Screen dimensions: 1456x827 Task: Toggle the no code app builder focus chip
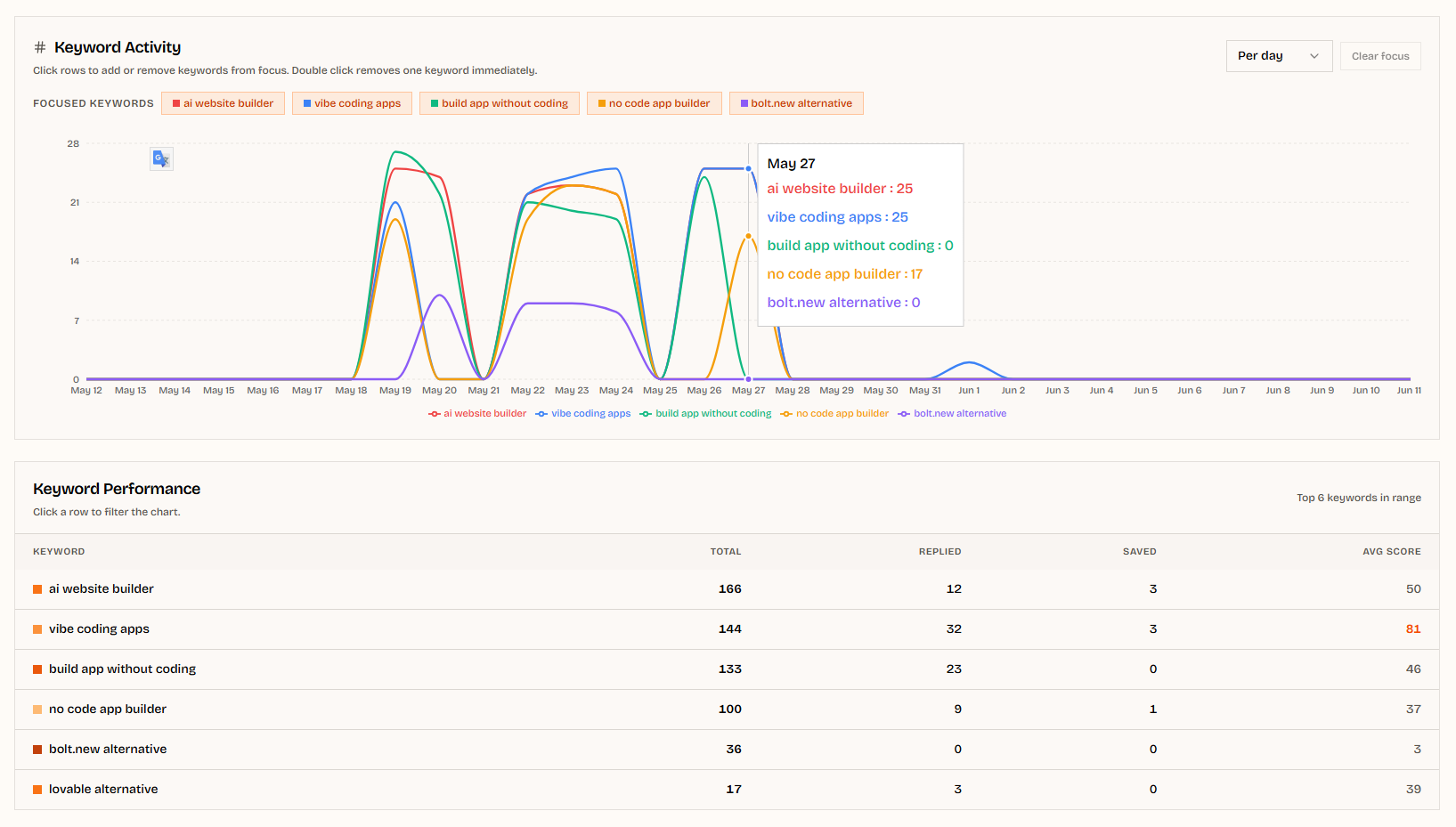point(654,103)
